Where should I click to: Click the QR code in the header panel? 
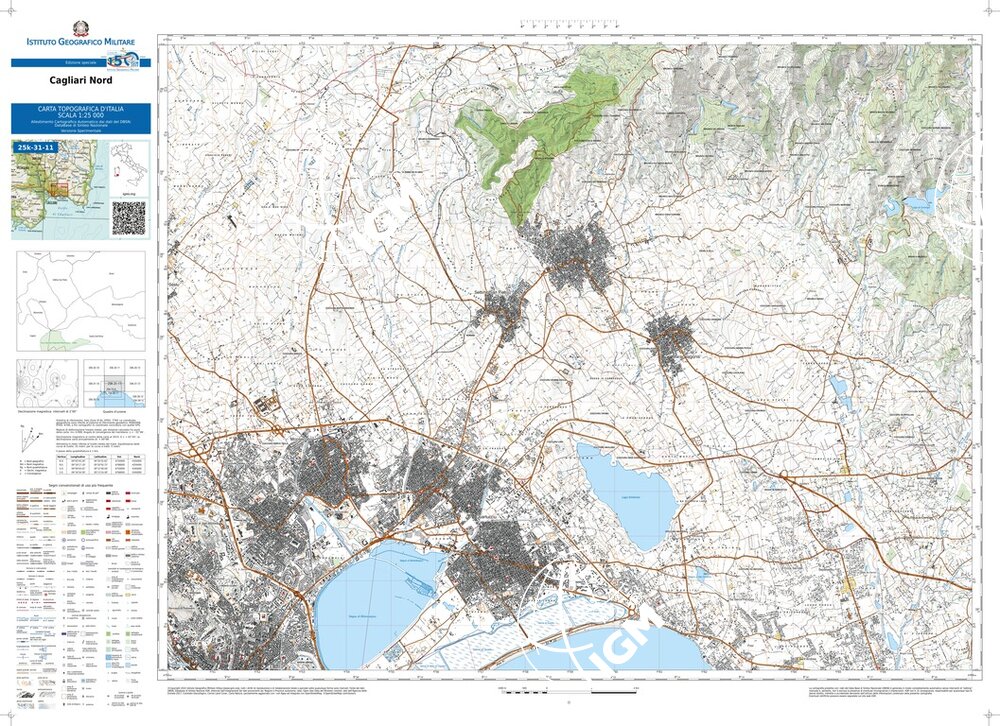(x=128, y=217)
